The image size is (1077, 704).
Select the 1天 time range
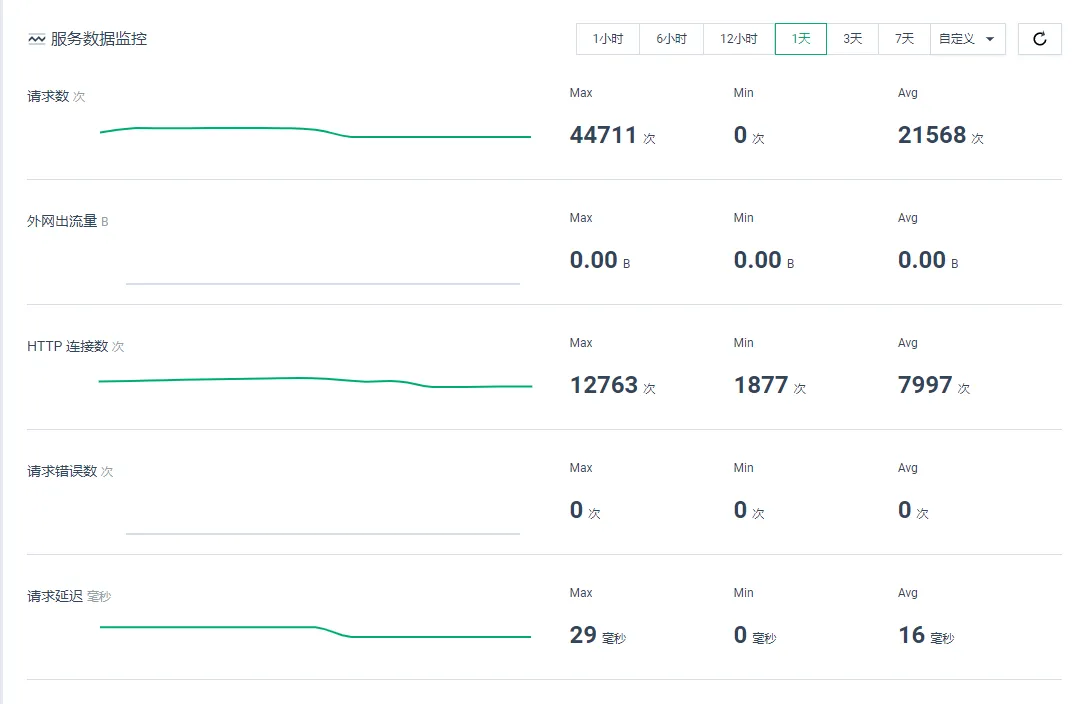click(801, 39)
